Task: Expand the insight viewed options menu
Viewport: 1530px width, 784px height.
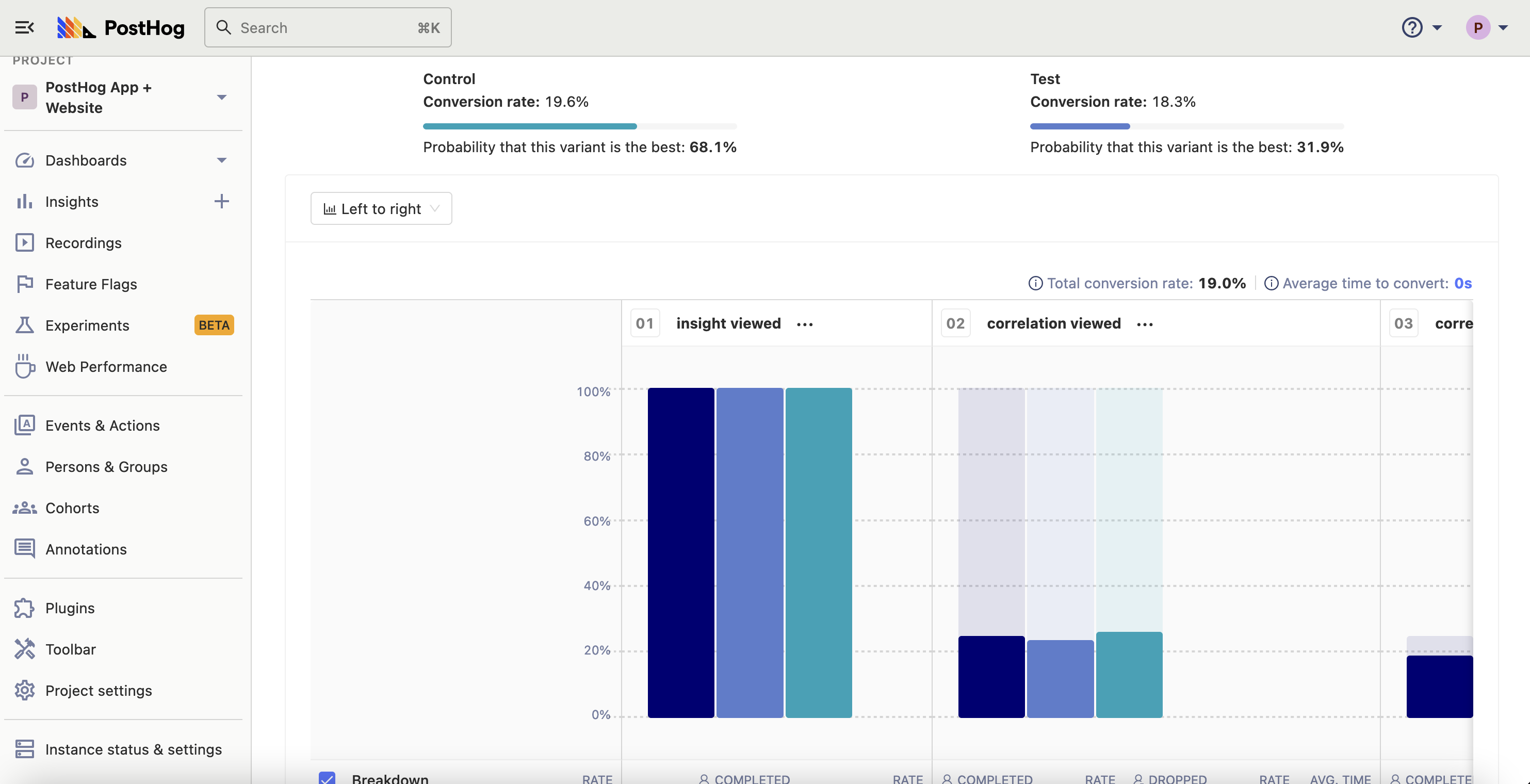Action: [805, 323]
